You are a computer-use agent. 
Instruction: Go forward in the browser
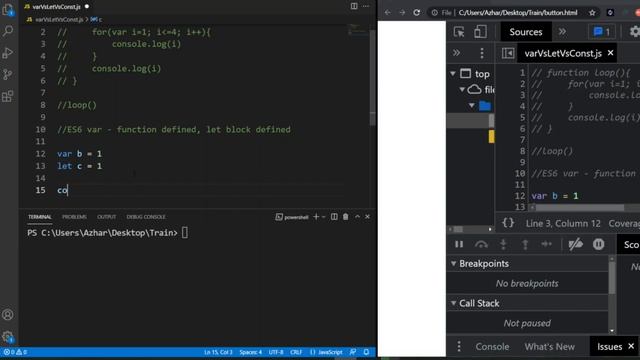(402, 13)
